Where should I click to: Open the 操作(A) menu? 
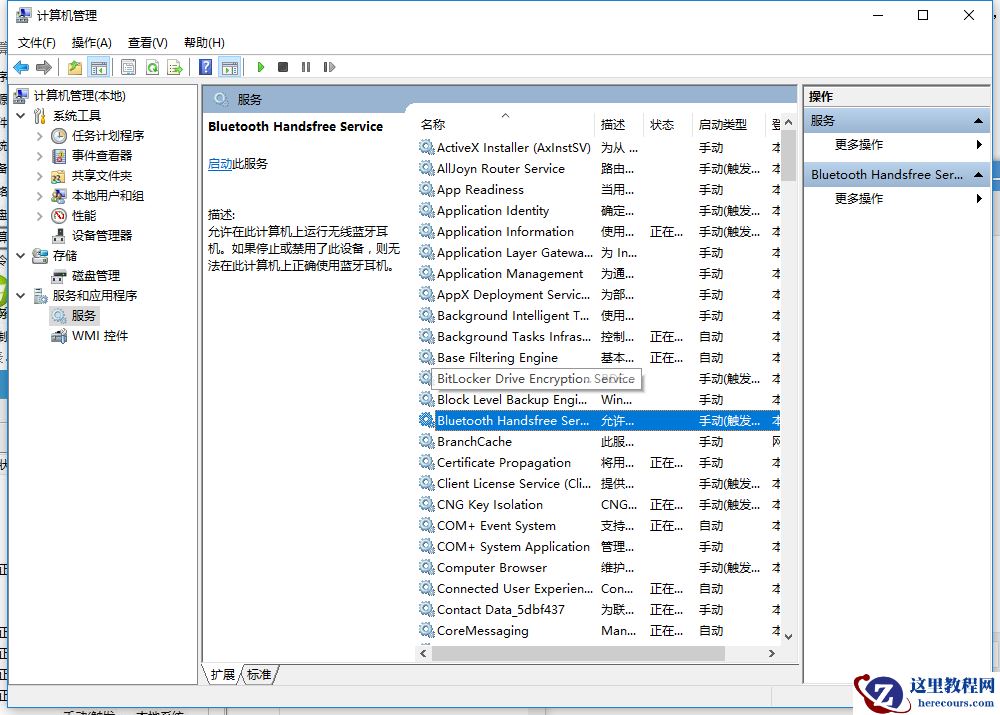click(x=91, y=42)
